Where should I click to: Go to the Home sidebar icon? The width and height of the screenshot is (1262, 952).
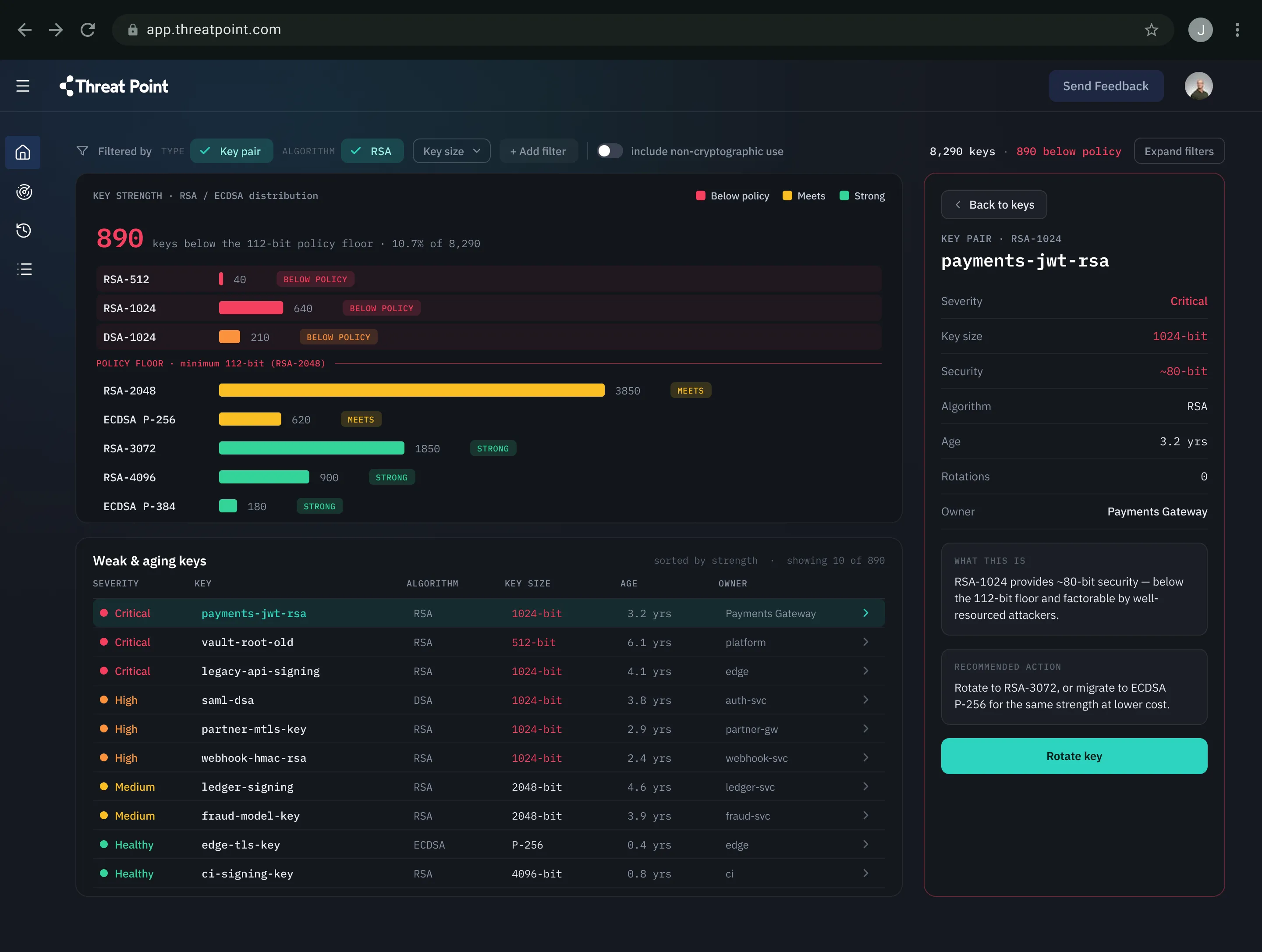[x=23, y=153]
